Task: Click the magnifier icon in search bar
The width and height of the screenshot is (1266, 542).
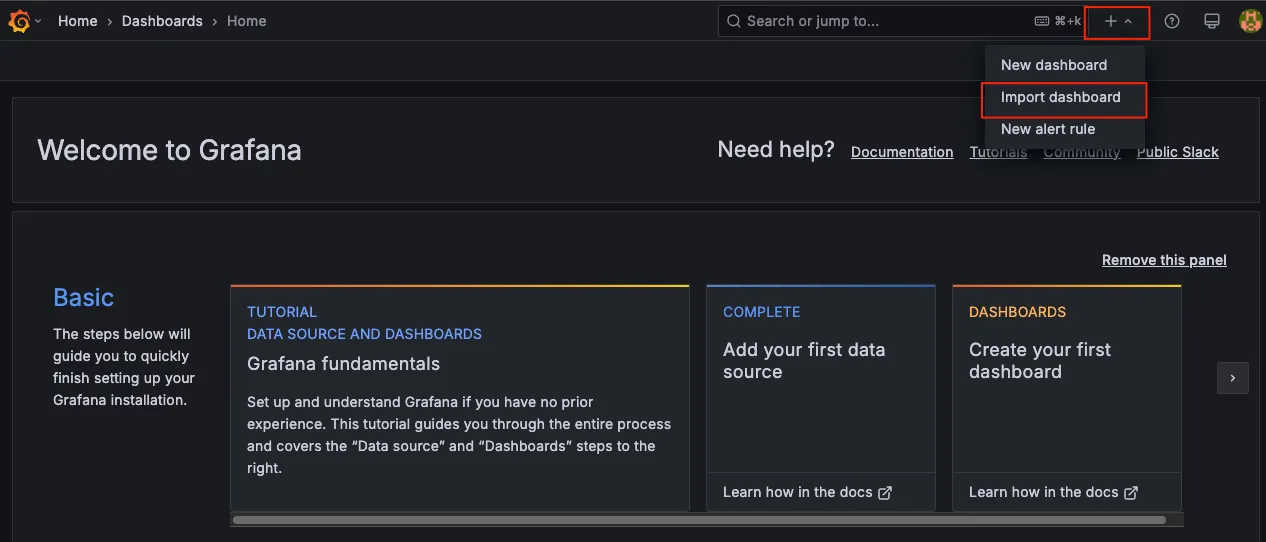Action: [734, 21]
